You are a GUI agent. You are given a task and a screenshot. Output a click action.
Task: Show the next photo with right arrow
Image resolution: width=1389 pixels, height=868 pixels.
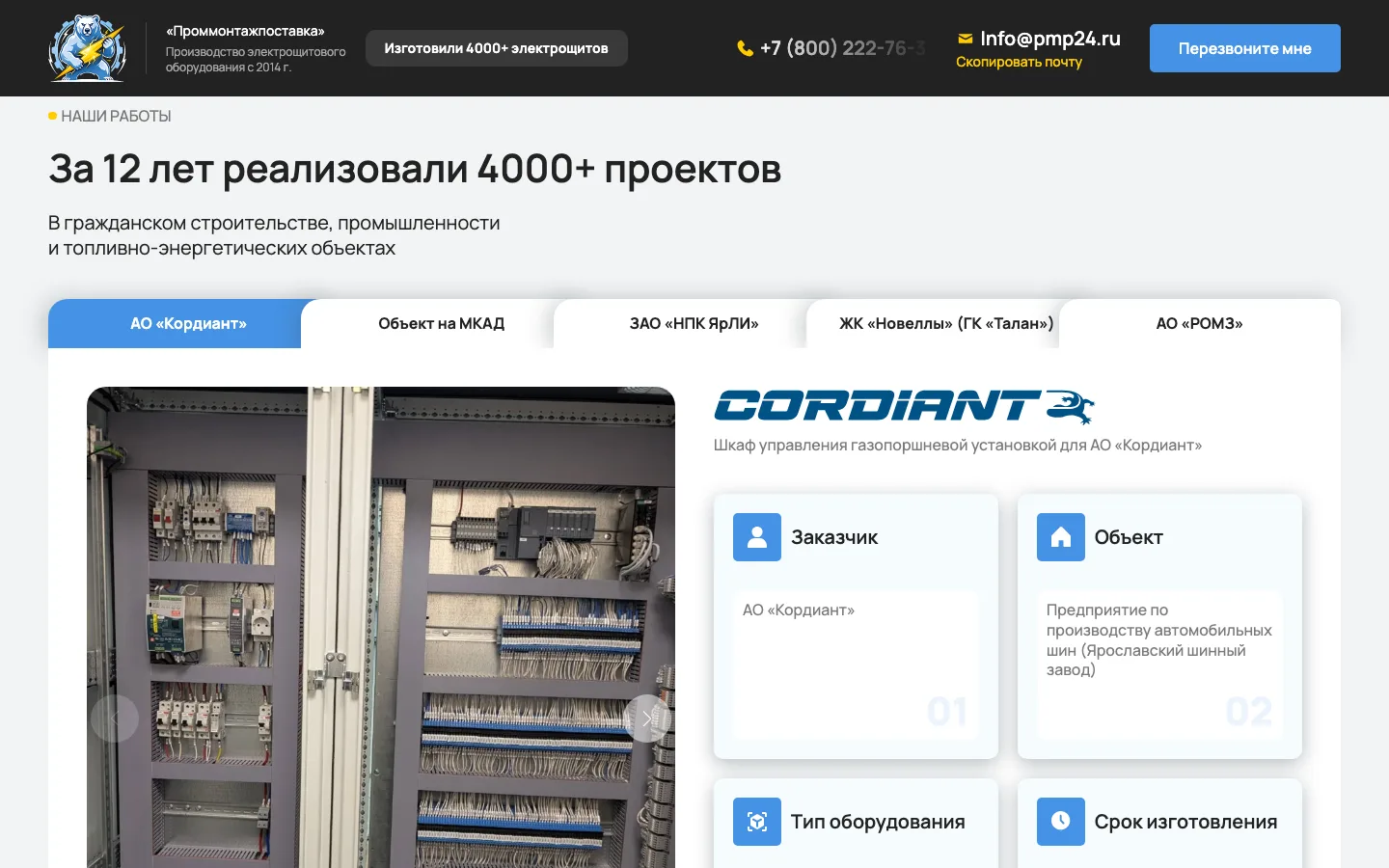(x=647, y=719)
